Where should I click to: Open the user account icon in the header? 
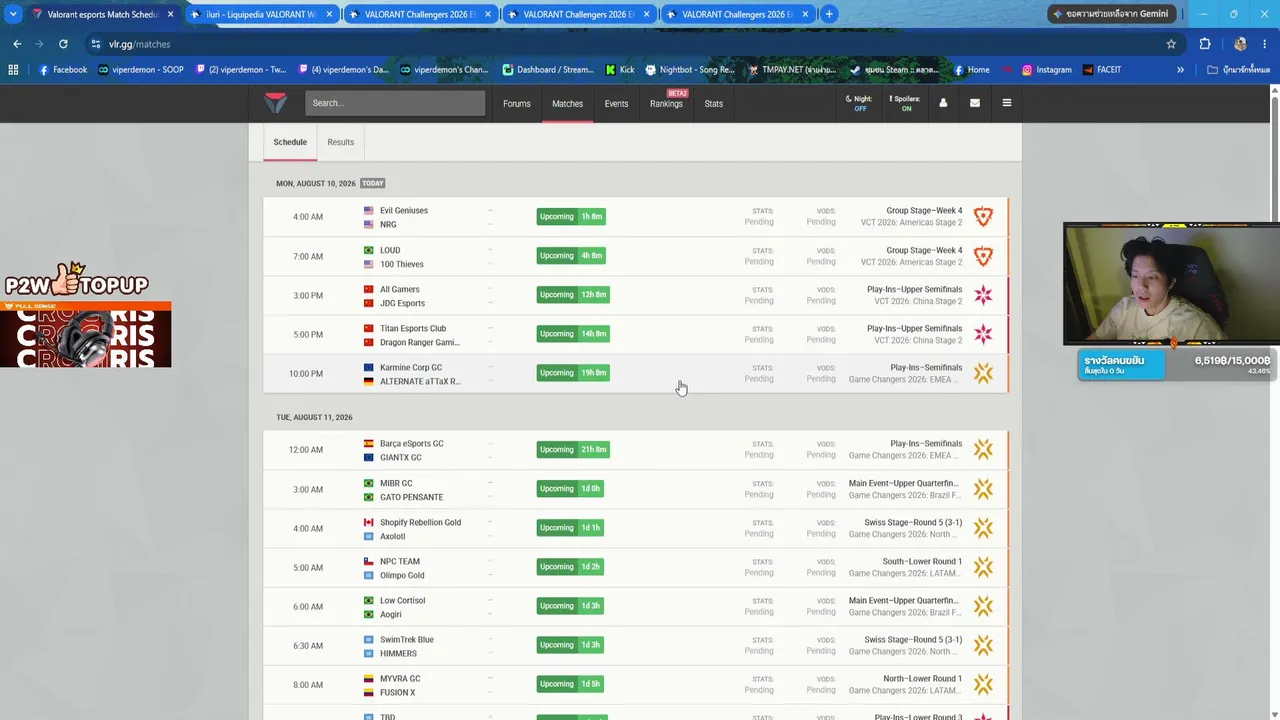pyautogui.click(x=943, y=103)
